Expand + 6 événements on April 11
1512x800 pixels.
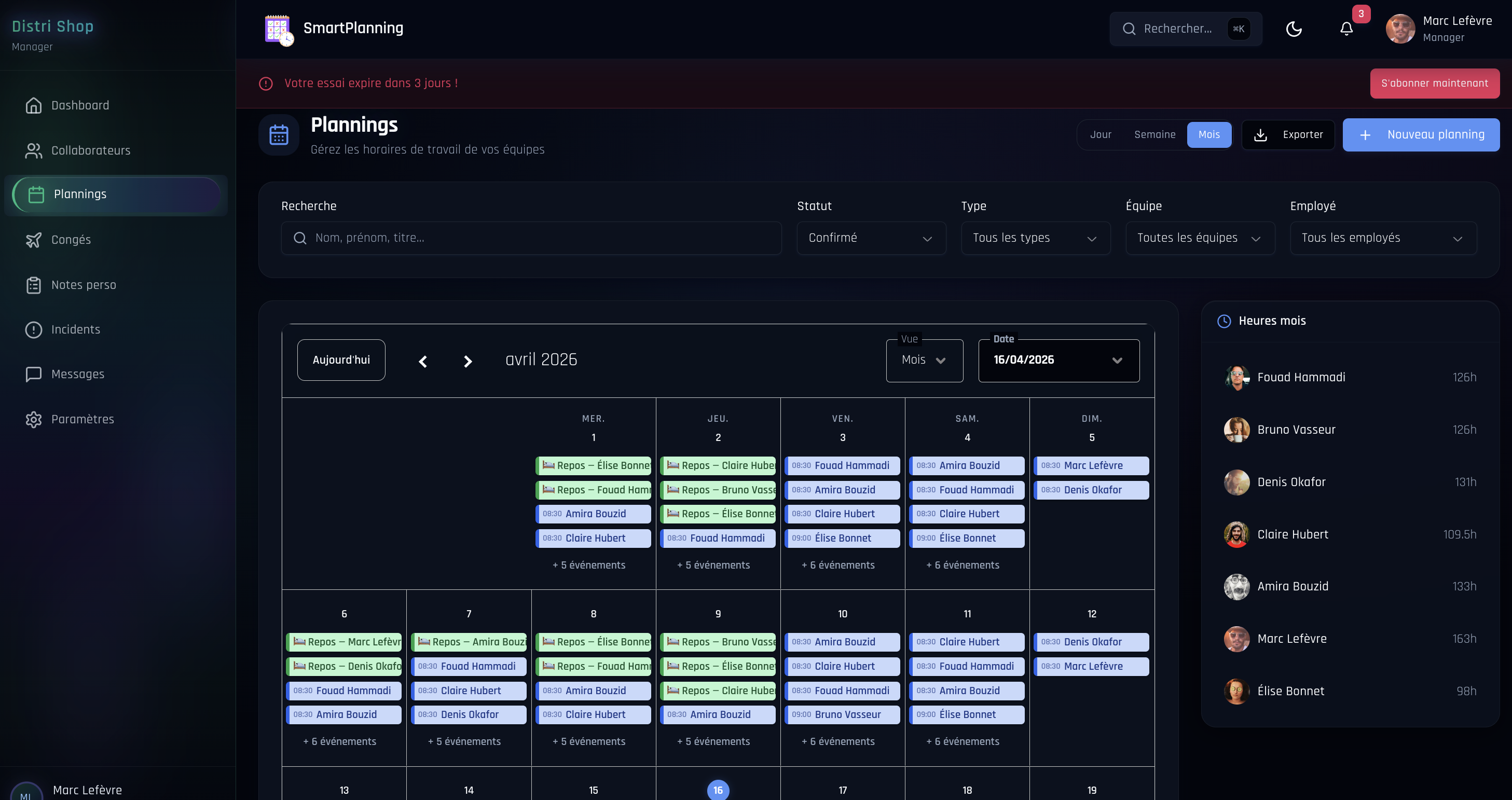pyautogui.click(x=963, y=742)
